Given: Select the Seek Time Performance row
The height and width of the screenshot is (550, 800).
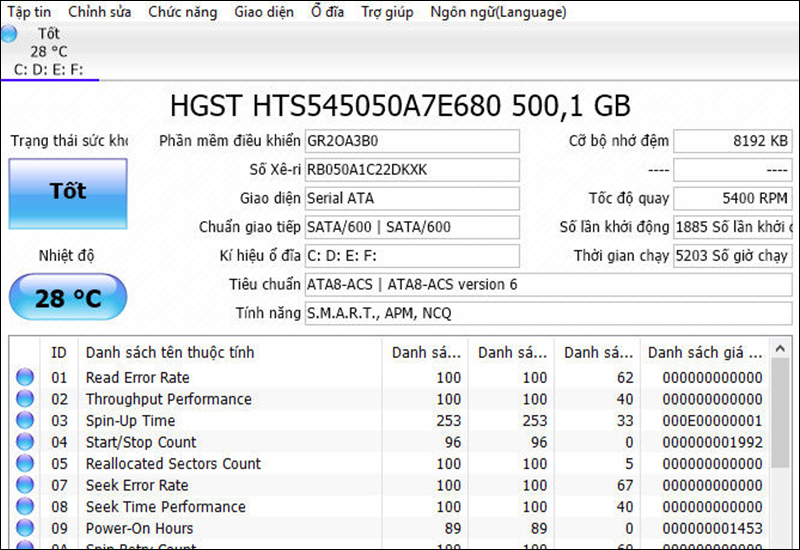Looking at the screenshot, I should (x=390, y=506).
